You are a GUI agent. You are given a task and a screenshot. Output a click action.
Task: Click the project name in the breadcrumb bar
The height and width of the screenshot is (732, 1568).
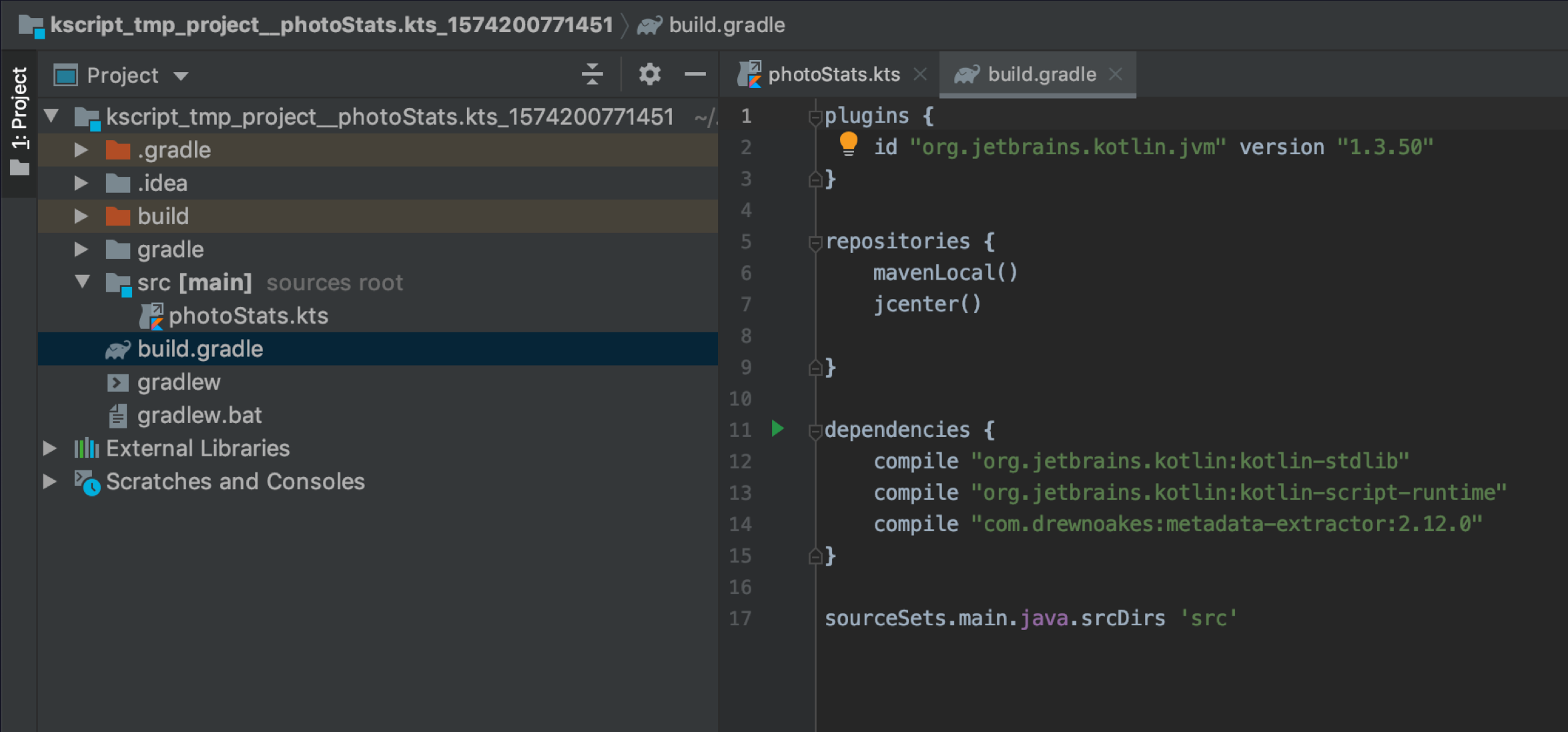click(331, 25)
